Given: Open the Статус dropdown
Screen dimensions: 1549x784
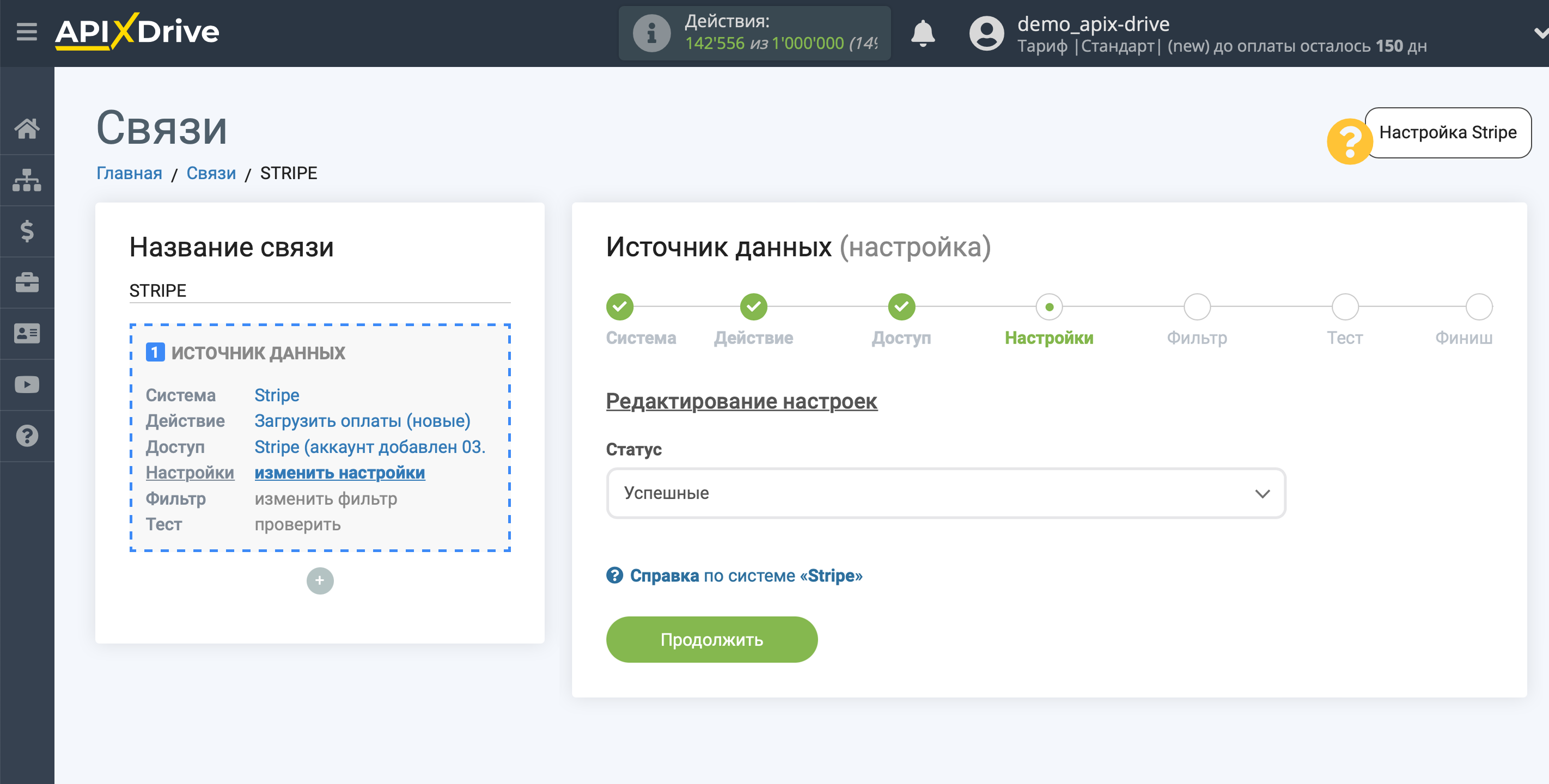Looking at the screenshot, I should pos(946,493).
